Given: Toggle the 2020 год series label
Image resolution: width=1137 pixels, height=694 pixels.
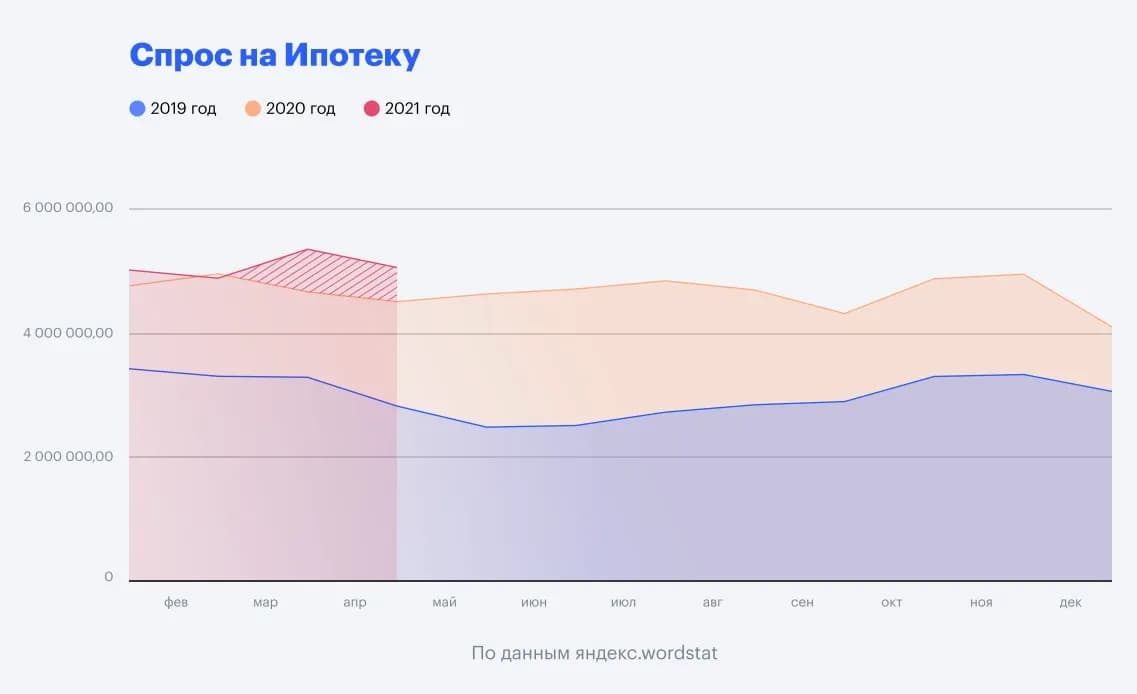Looking at the screenshot, I should [x=300, y=109].
